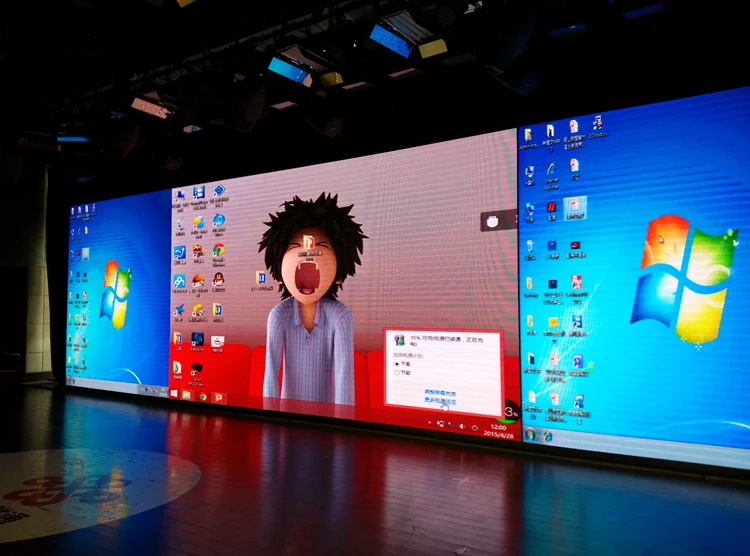Open yellow sticky-note icon on right screen desktop

553,322
